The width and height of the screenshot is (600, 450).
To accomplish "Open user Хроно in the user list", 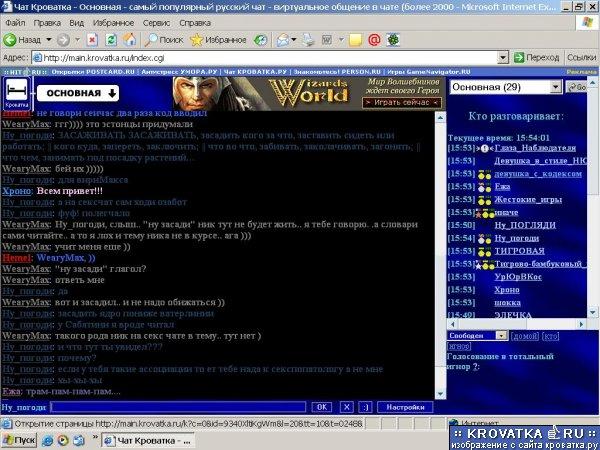I will tap(507, 290).
